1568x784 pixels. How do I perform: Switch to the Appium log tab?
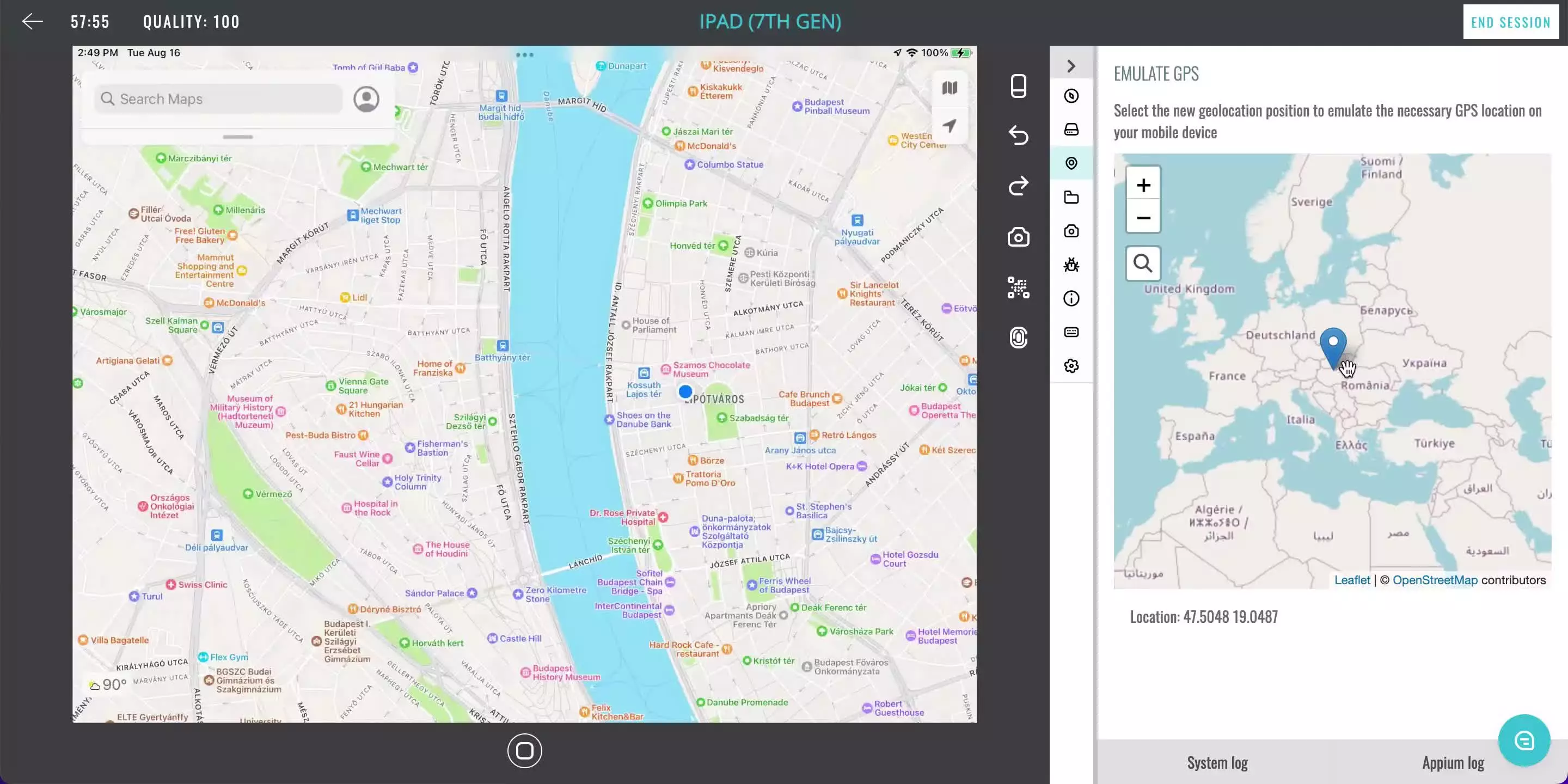point(1453,763)
